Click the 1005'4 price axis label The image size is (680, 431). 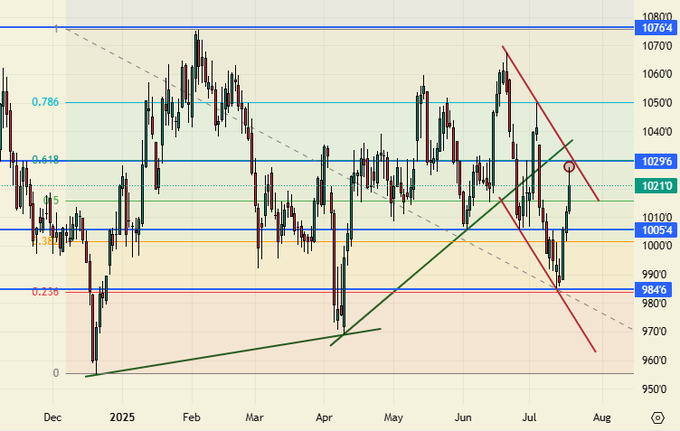coord(656,230)
